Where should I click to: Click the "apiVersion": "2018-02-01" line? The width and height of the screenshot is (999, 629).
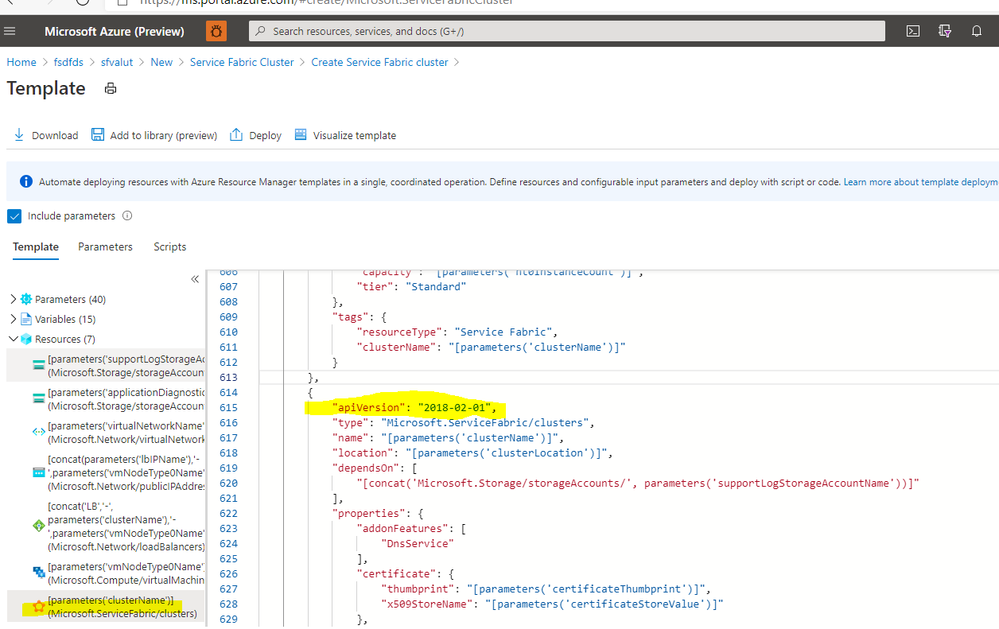tap(413, 407)
